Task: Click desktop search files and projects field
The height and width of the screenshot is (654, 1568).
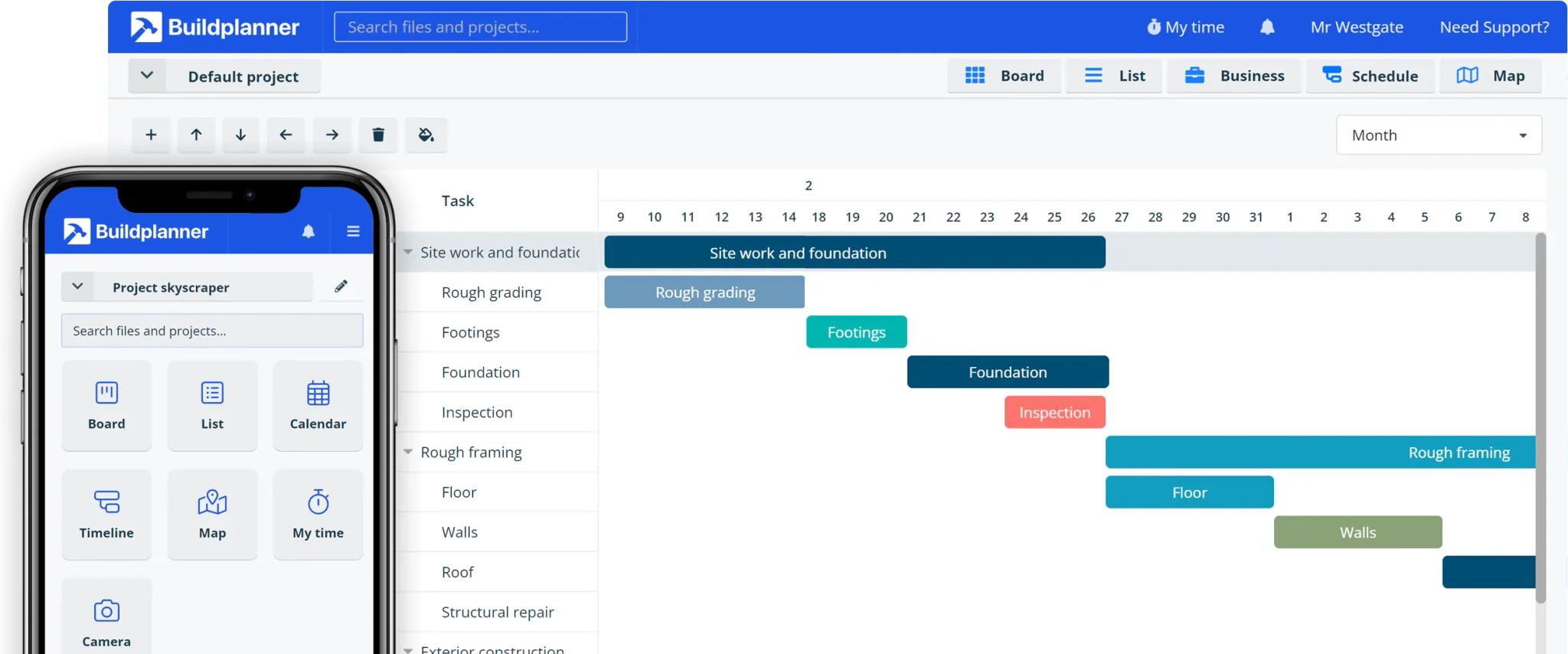Action: (x=480, y=27)
